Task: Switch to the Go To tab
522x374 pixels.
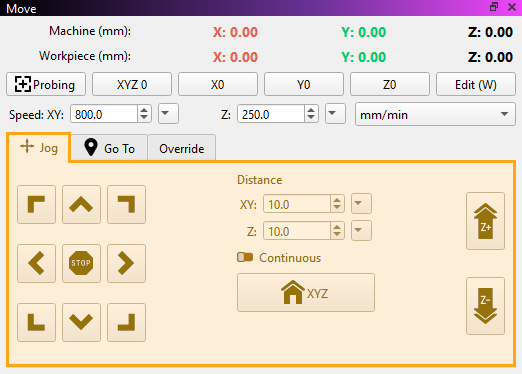Action: point(109,148)
